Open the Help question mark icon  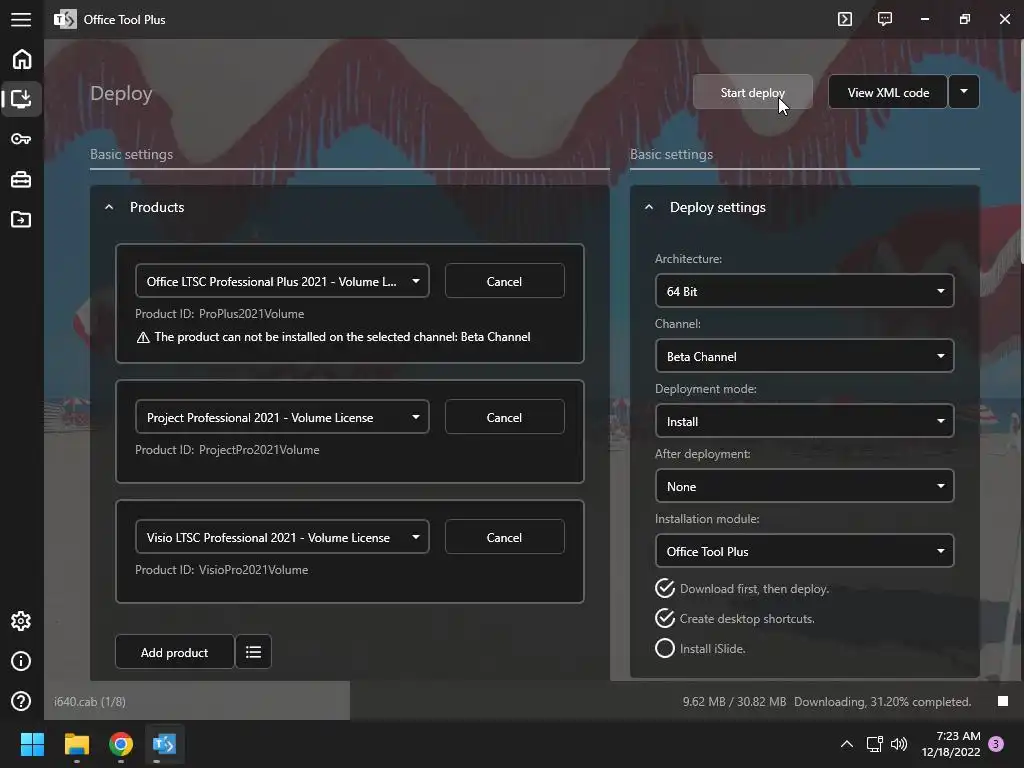pyautogui.click(x=21, y=701)
